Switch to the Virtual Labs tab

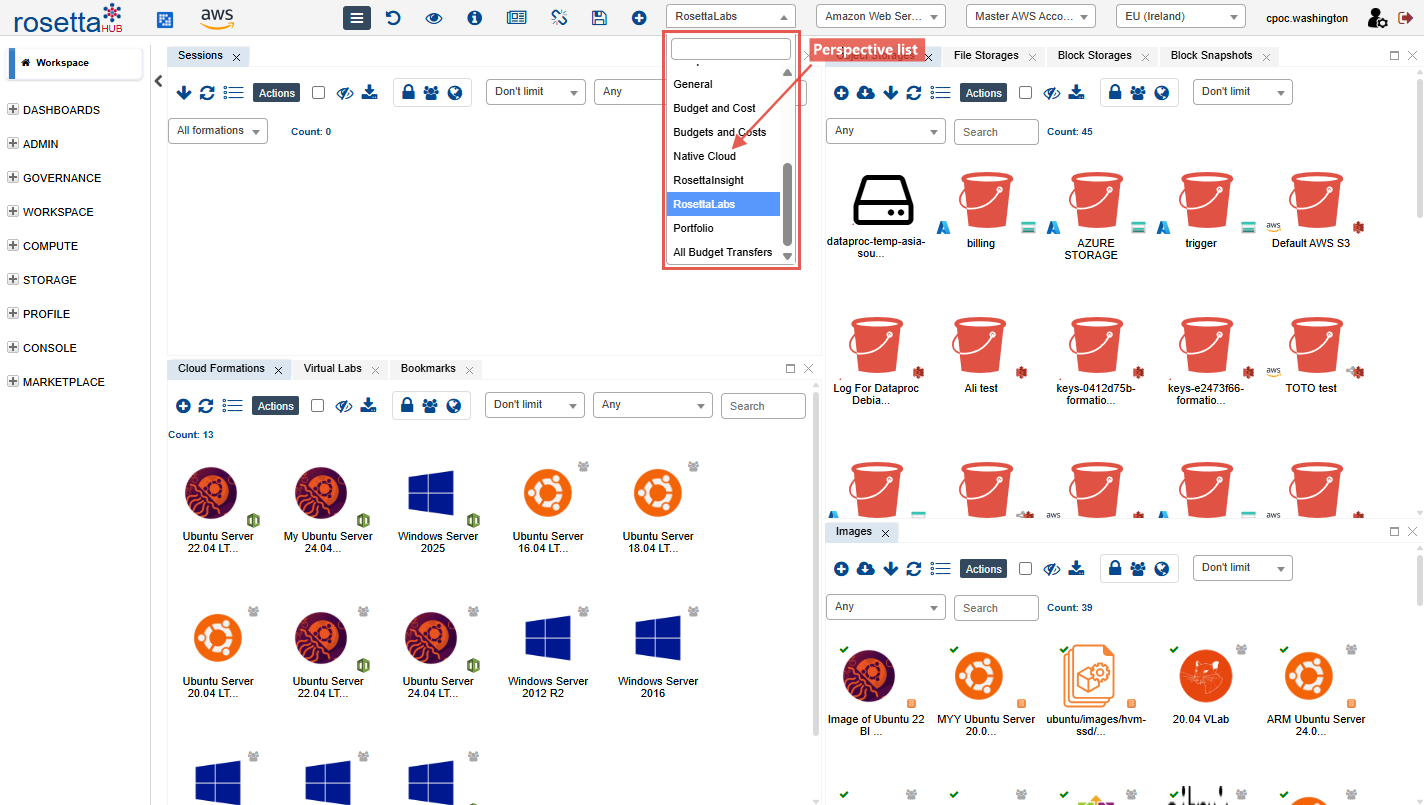pos(333,369)
